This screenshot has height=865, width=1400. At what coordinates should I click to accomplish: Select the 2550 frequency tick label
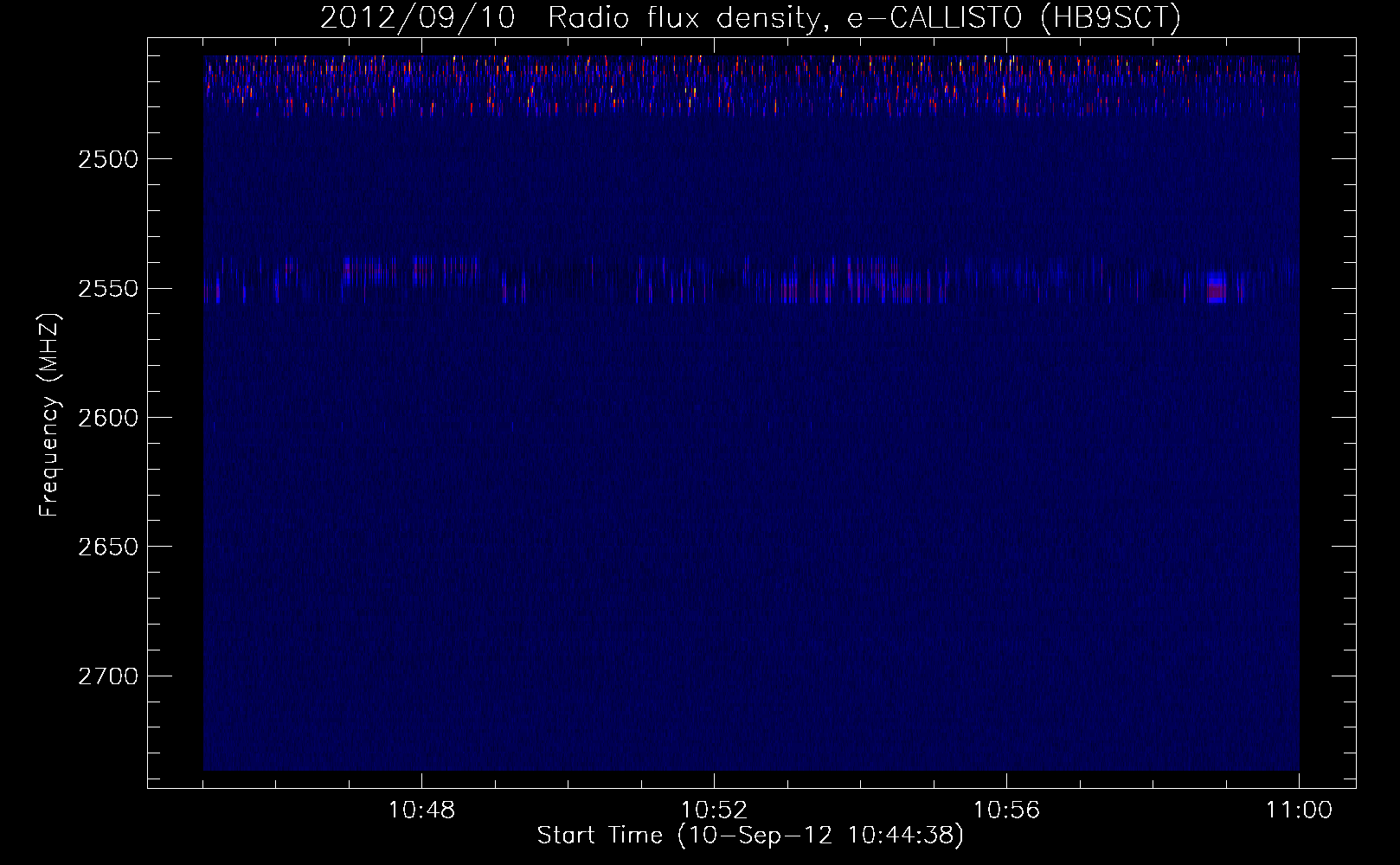point(108,288)
